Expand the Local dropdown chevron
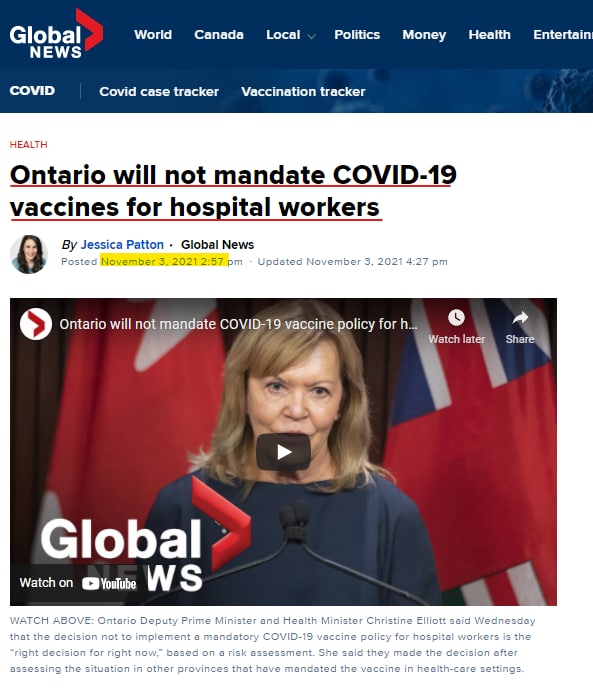The image size is (593, 694). 312,36
